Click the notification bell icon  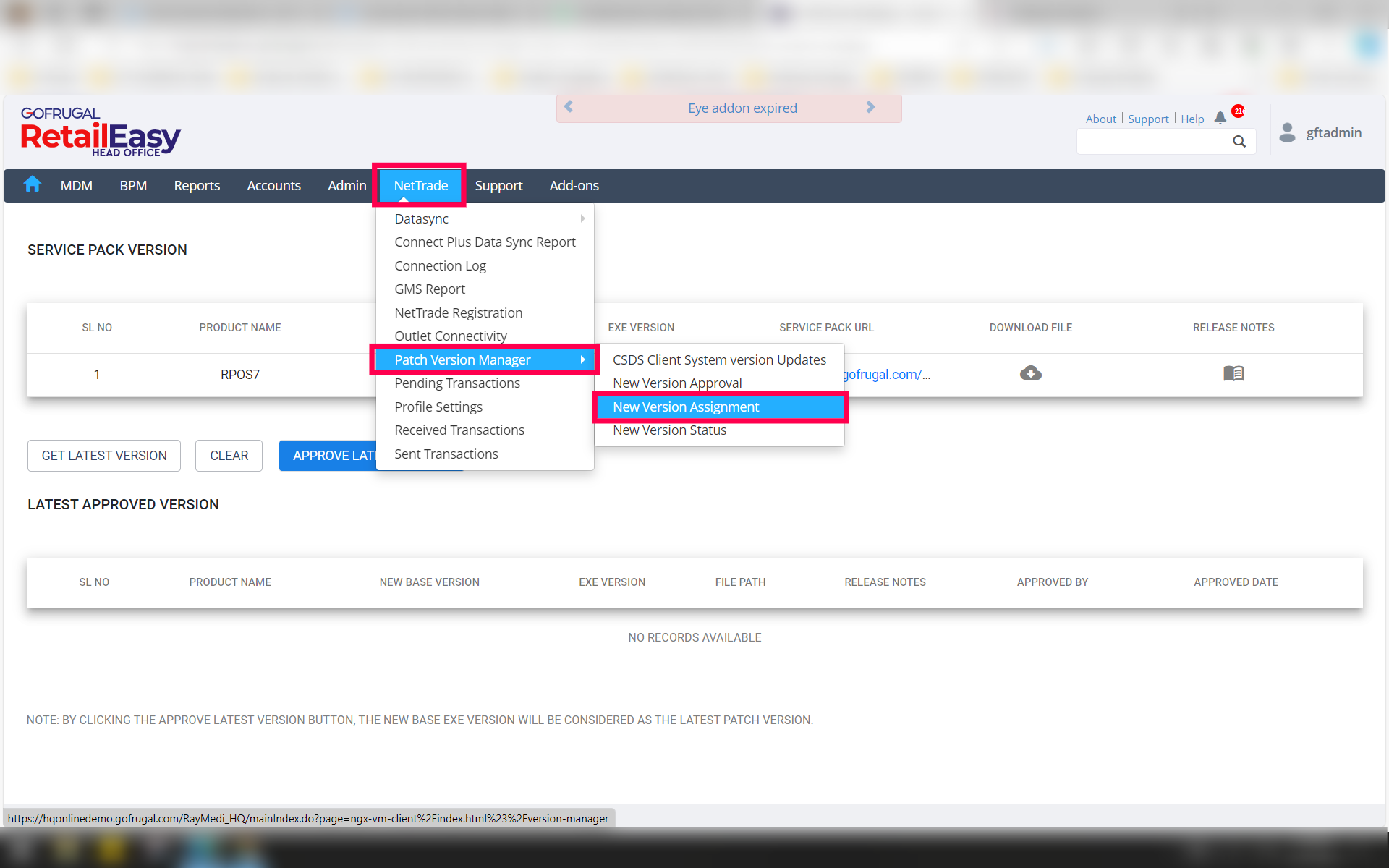tap(1220, 118)
